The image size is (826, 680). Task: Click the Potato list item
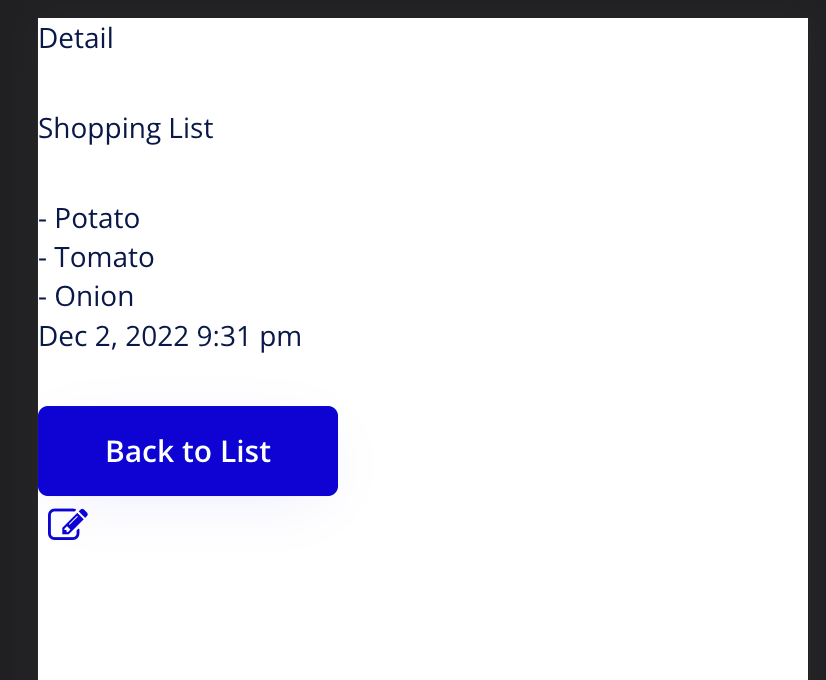coord(97,218)
